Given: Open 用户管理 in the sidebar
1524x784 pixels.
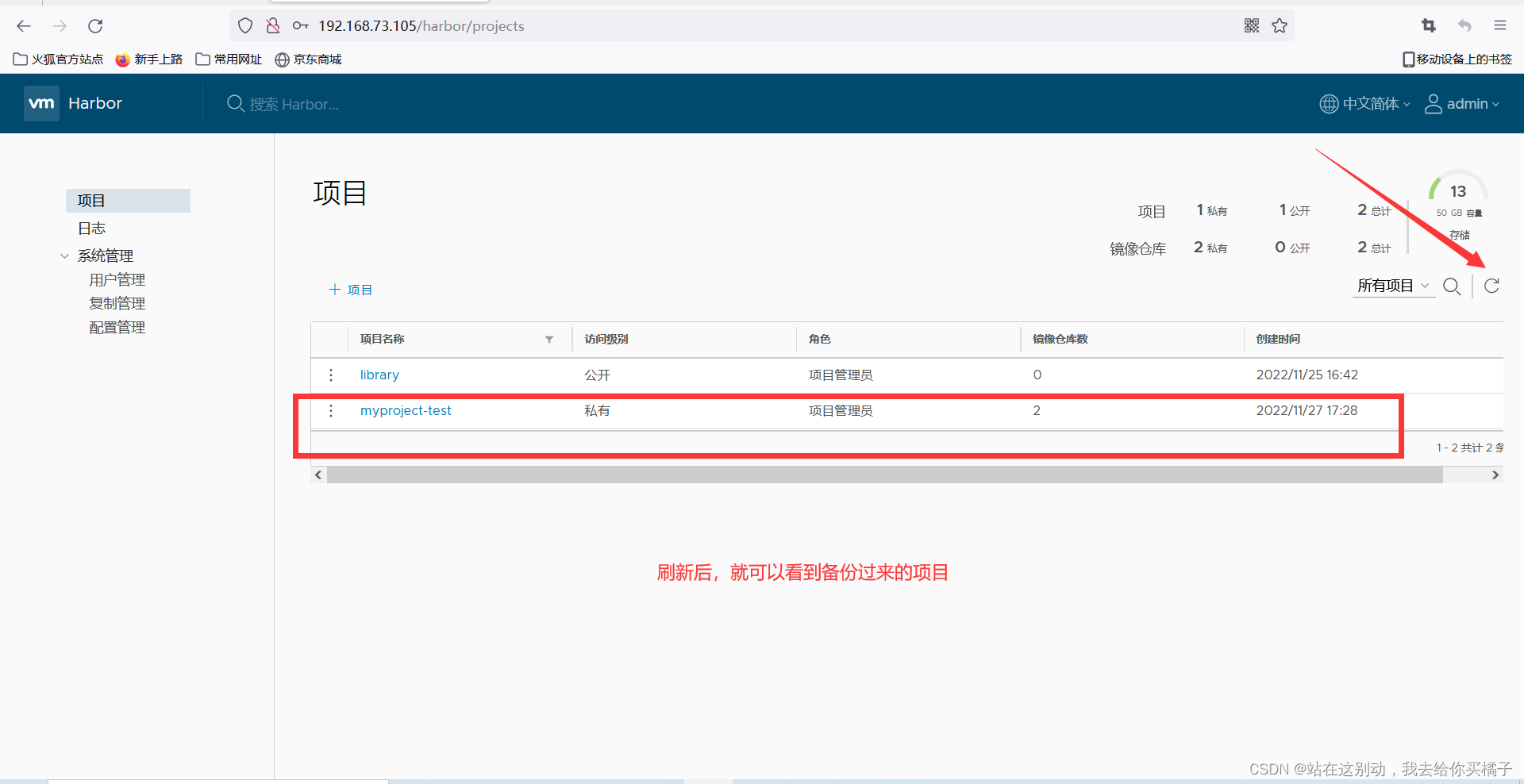Looking at the screenshot, I should coord(117,280).
